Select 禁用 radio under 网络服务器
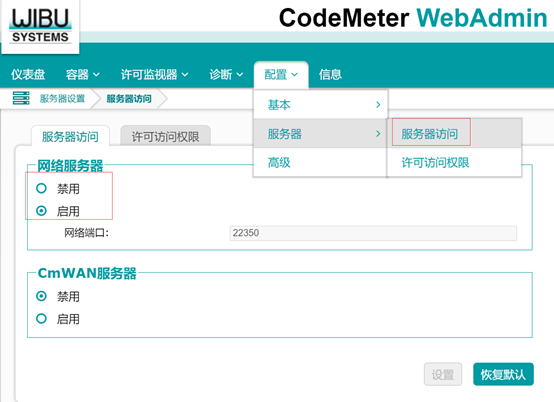Viewport: 554px width, 402px height. click(x=41, y=188)
